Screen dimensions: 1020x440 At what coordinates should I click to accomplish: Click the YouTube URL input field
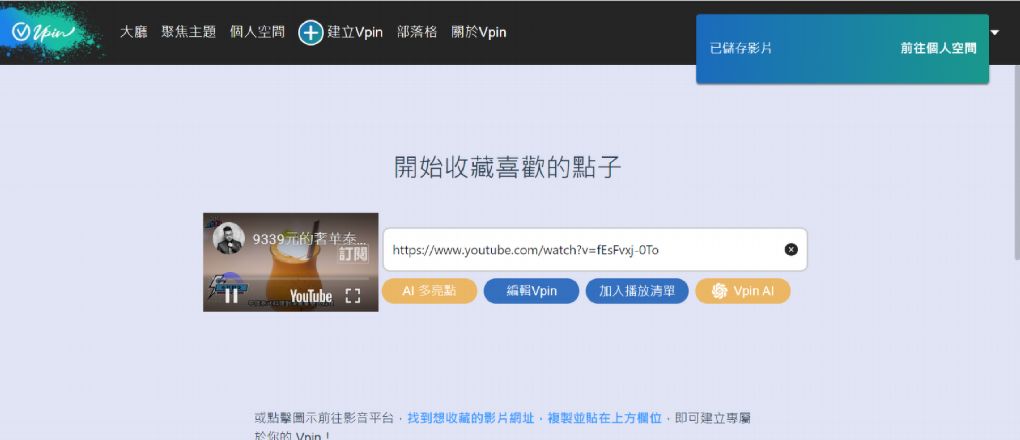pos(595,249)
